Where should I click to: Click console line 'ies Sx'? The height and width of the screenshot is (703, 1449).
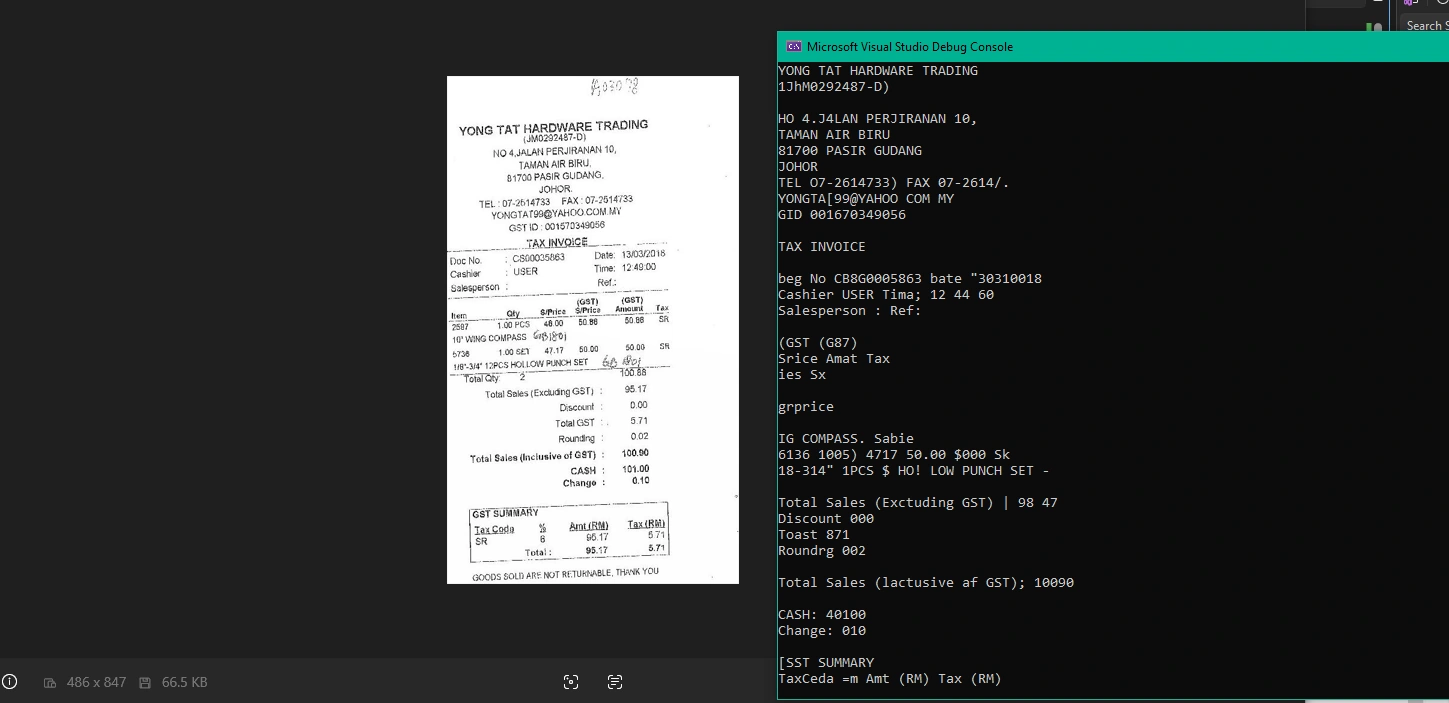(802, 375)
